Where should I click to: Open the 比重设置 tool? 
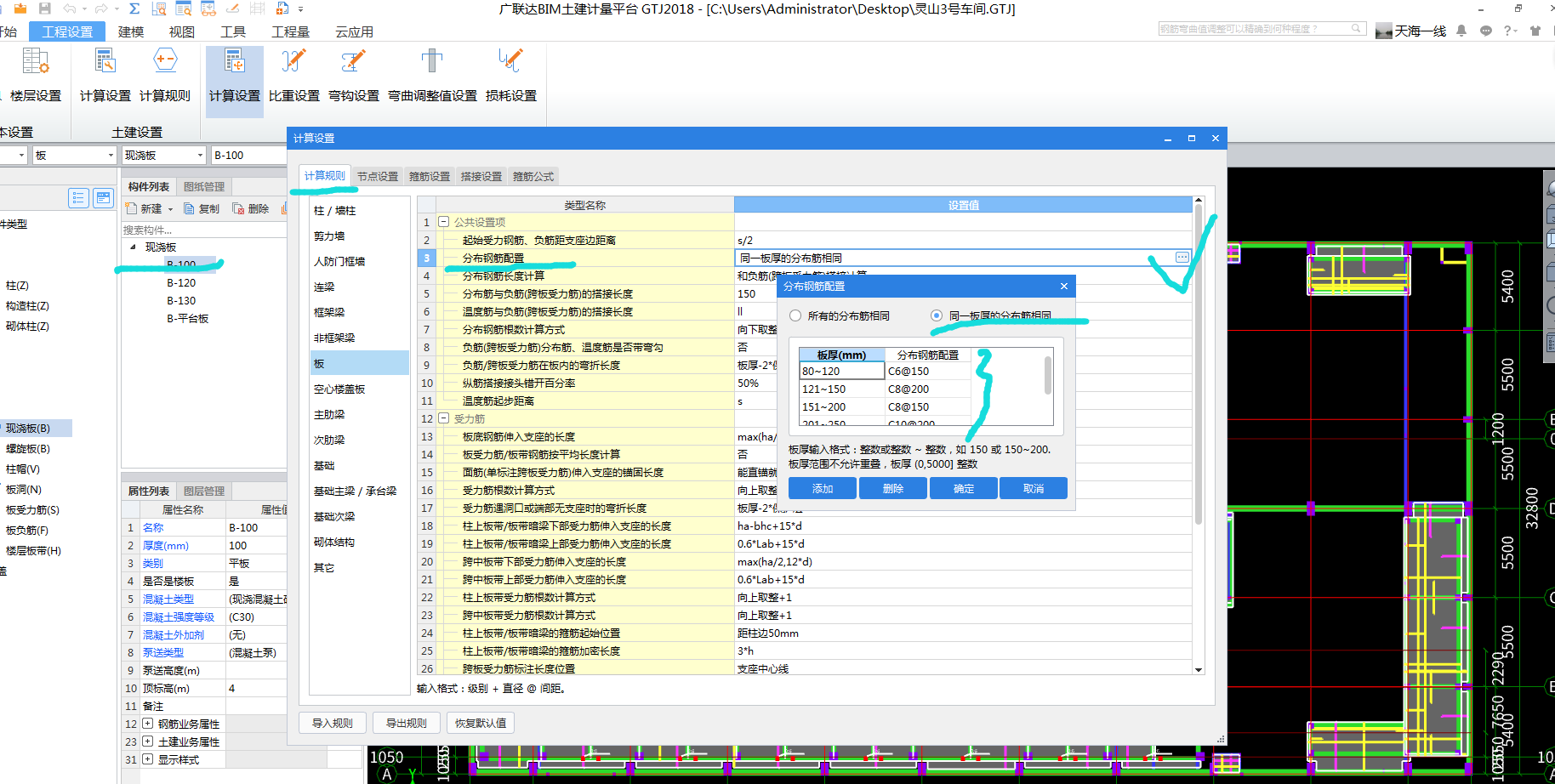pyautogui.click(x=294, y=75)
